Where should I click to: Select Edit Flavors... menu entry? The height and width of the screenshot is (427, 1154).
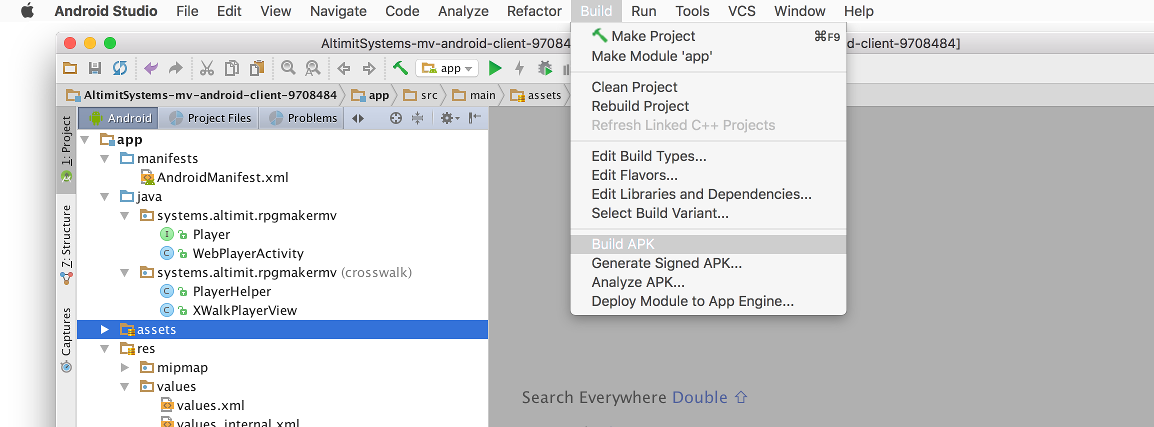708,175
